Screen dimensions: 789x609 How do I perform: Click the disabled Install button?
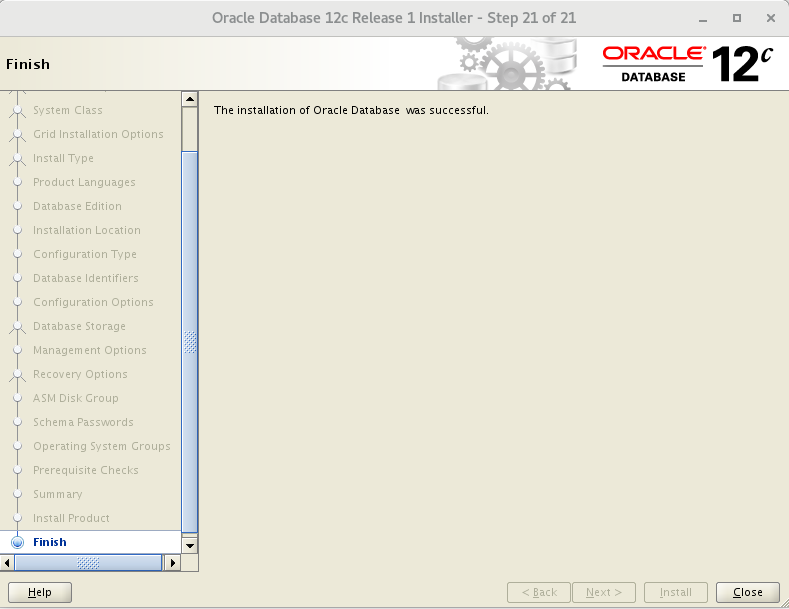tap(676, 592)
